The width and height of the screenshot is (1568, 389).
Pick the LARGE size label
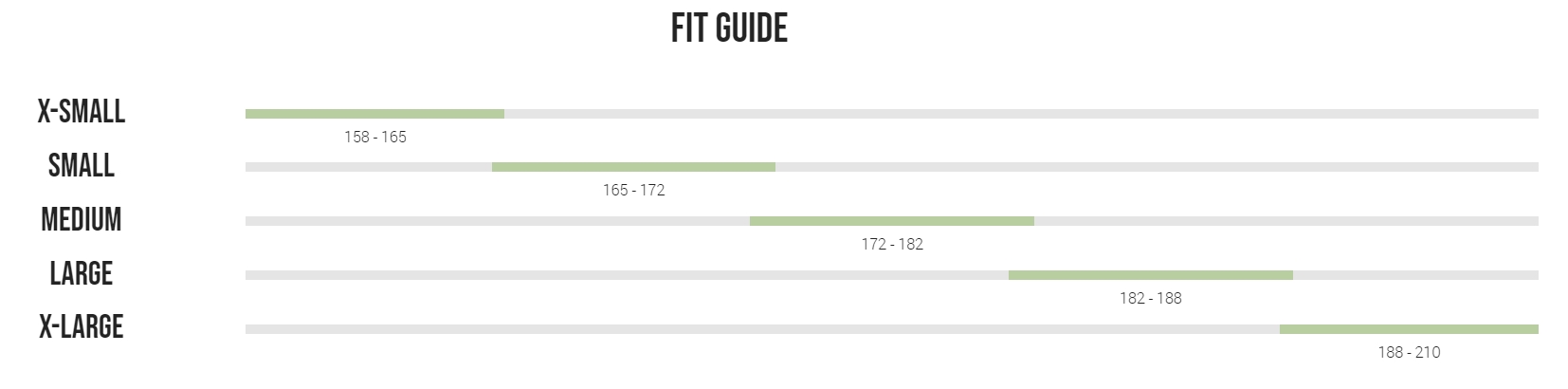point(82,273)
